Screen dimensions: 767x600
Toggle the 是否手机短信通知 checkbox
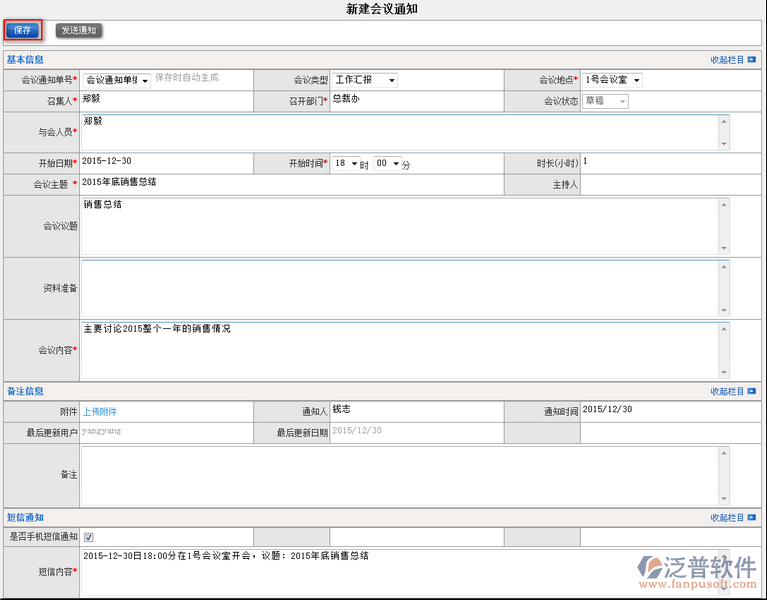pos(88,538)
